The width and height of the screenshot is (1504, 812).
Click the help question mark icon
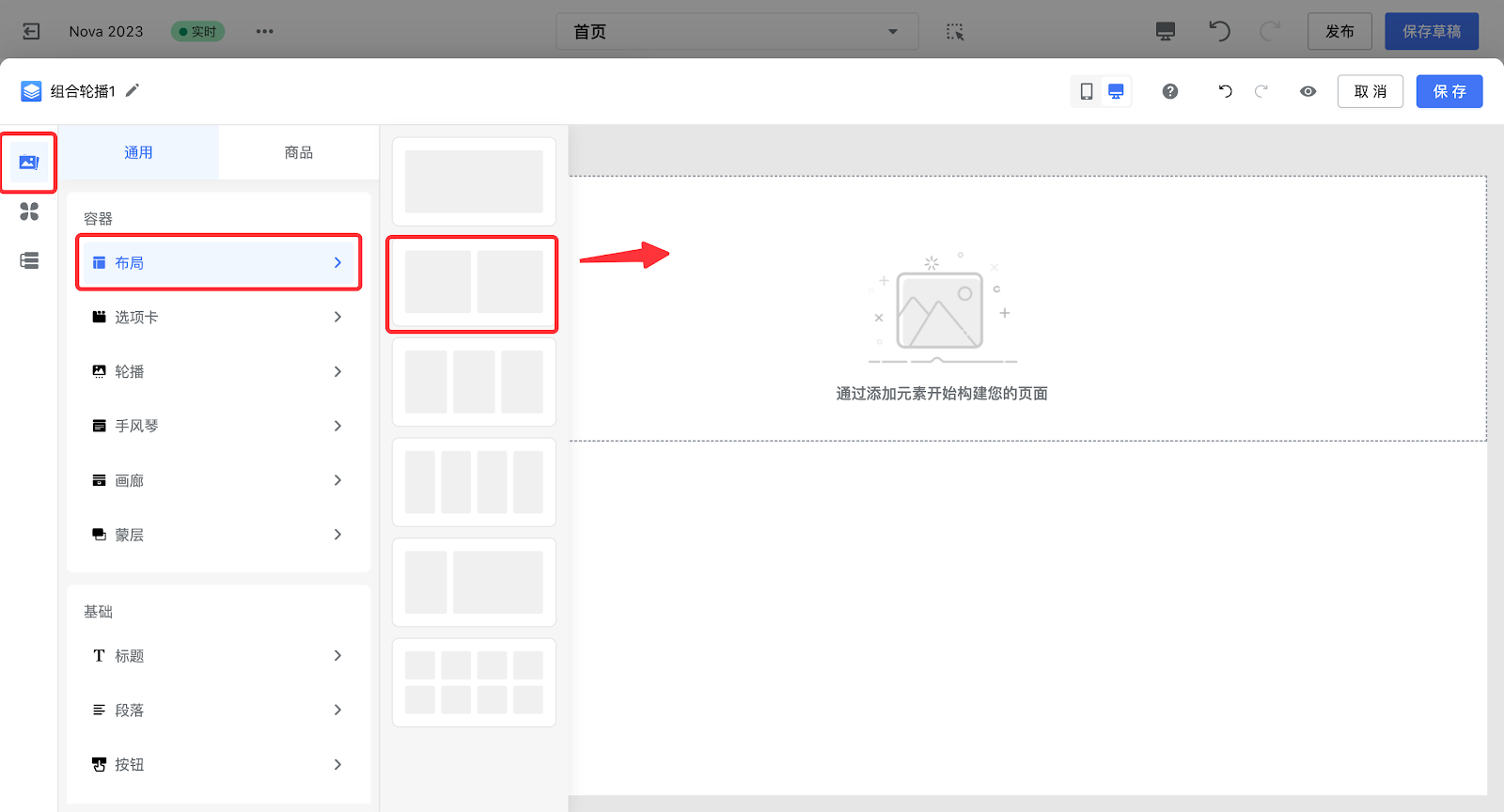tap(1170, 91)
